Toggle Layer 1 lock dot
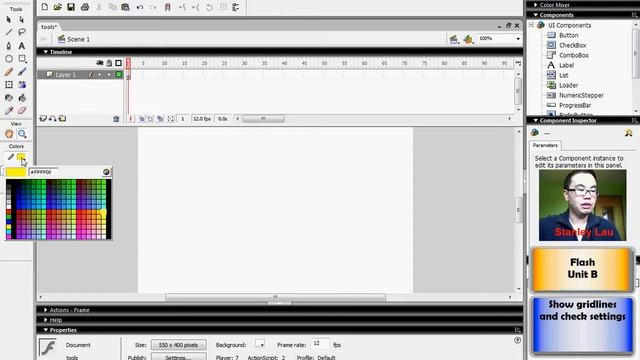640x360 pixels. tap(109, 75)
